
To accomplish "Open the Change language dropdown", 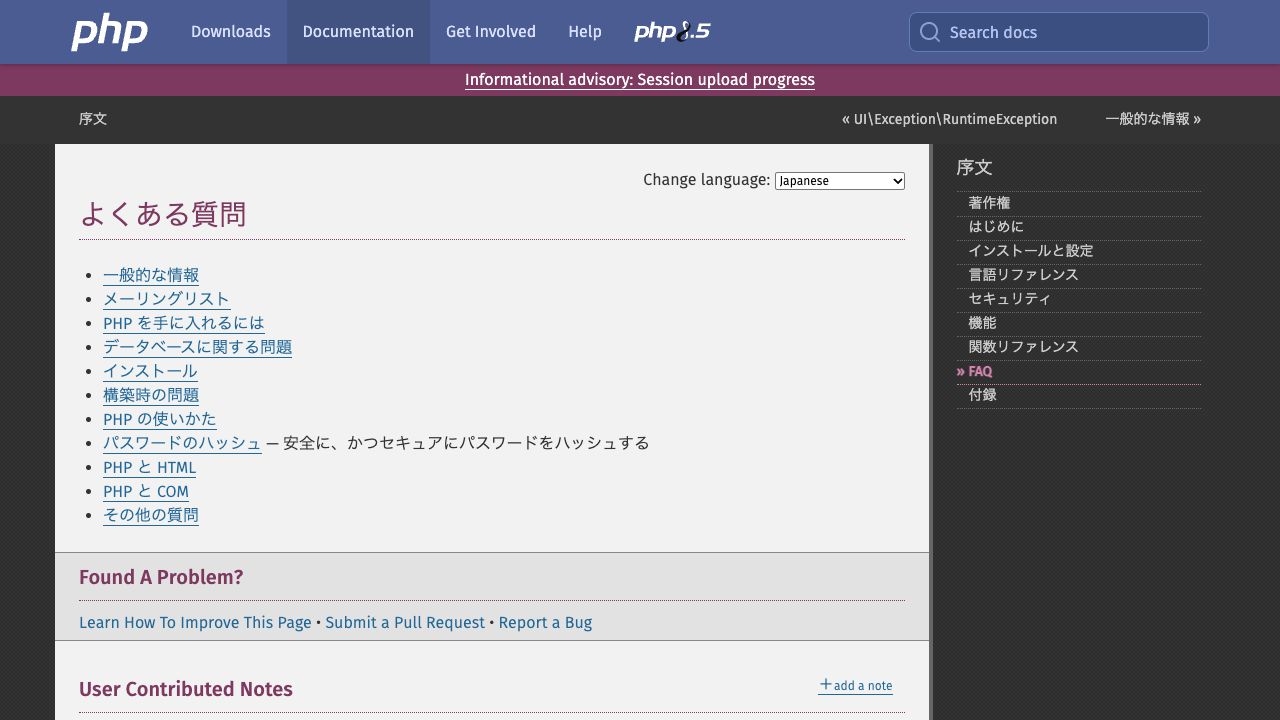I will (x=840, y=181).
